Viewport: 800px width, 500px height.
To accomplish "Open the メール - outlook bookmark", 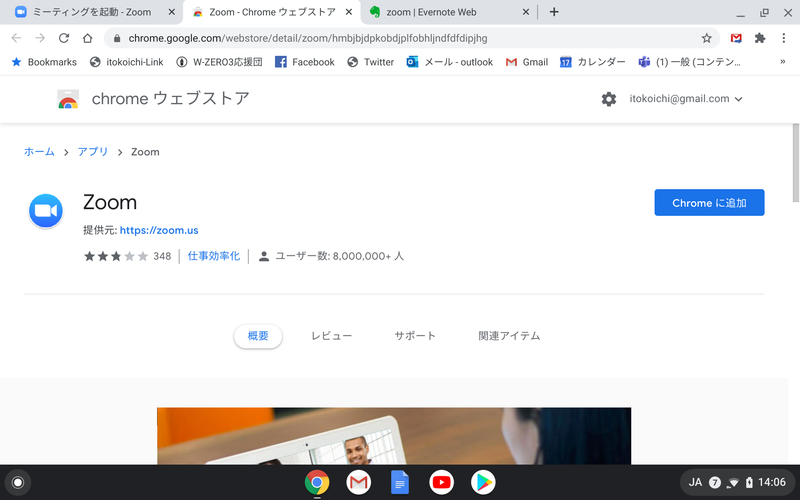I will (449, 62).
